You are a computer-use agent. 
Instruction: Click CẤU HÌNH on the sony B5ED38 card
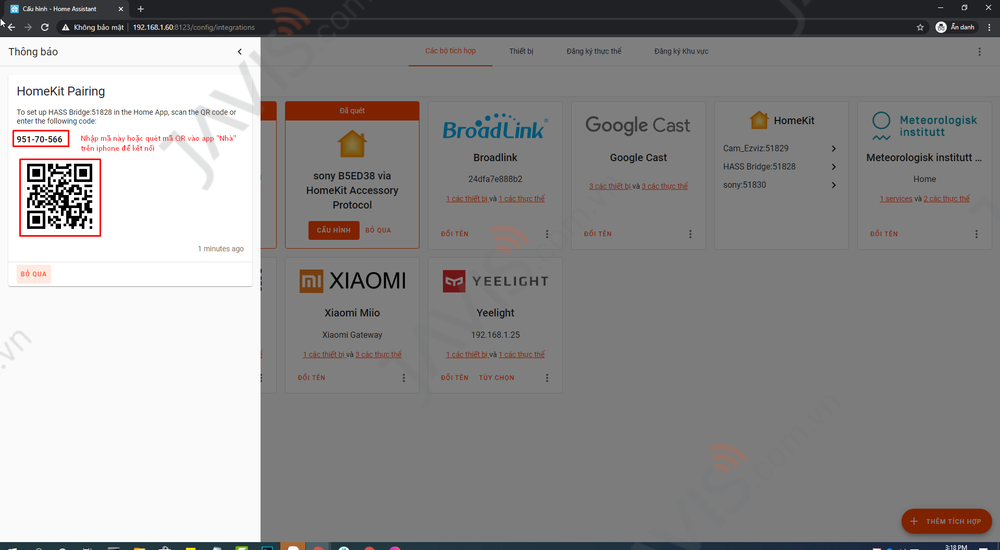click(x=334, y=230)
